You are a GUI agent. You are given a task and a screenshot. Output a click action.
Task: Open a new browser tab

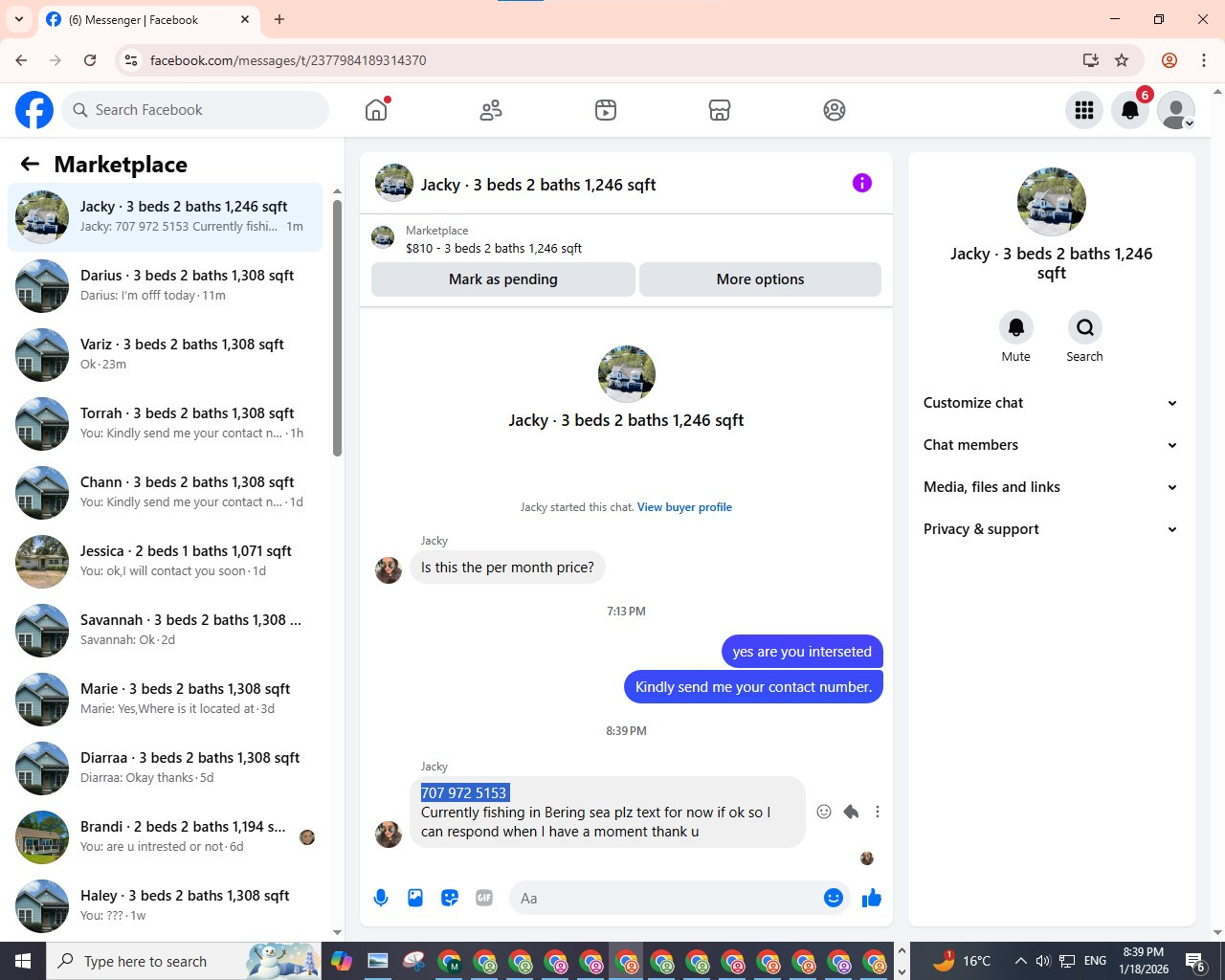pos(279,19)
